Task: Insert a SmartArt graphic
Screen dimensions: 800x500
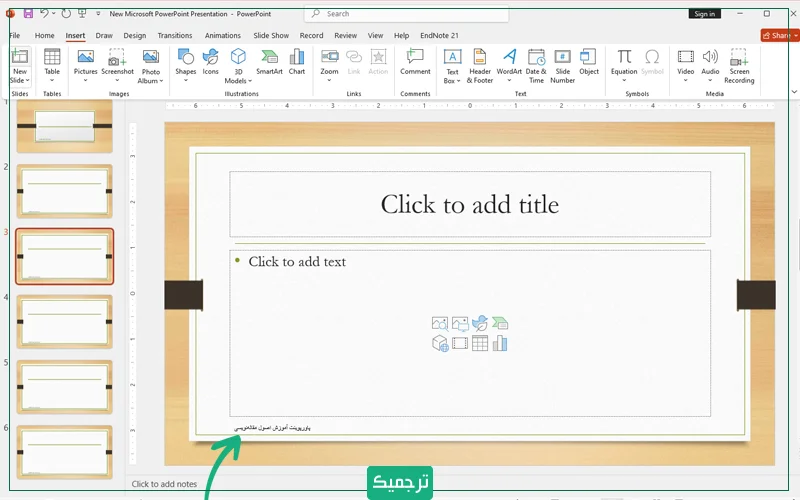Action: pos(269,62)
